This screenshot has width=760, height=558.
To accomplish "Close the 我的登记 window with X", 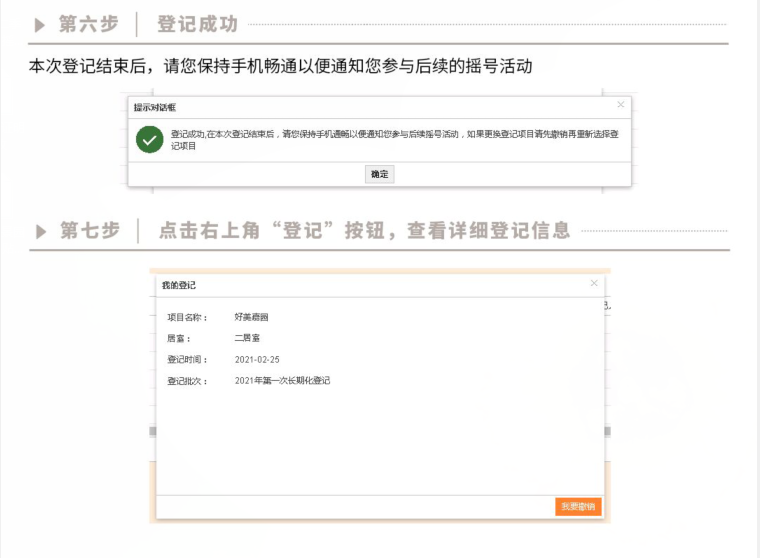I will coord(593,283).
